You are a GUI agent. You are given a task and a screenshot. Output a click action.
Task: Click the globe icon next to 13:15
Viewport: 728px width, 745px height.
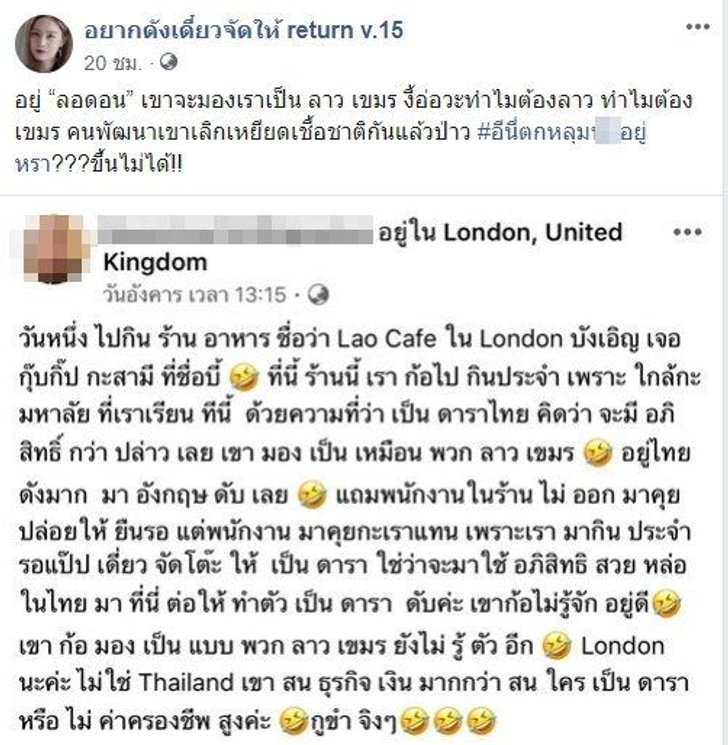(318, 295)
